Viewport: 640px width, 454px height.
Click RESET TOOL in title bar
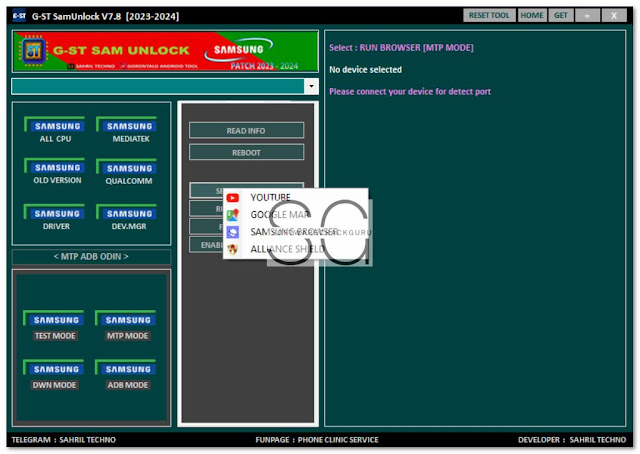click(489, 16)
